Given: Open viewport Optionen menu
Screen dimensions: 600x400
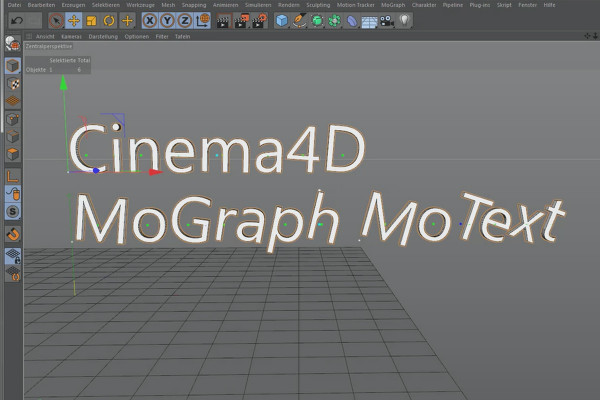Looking at the screenshot, I should click(x=136, y=37).
